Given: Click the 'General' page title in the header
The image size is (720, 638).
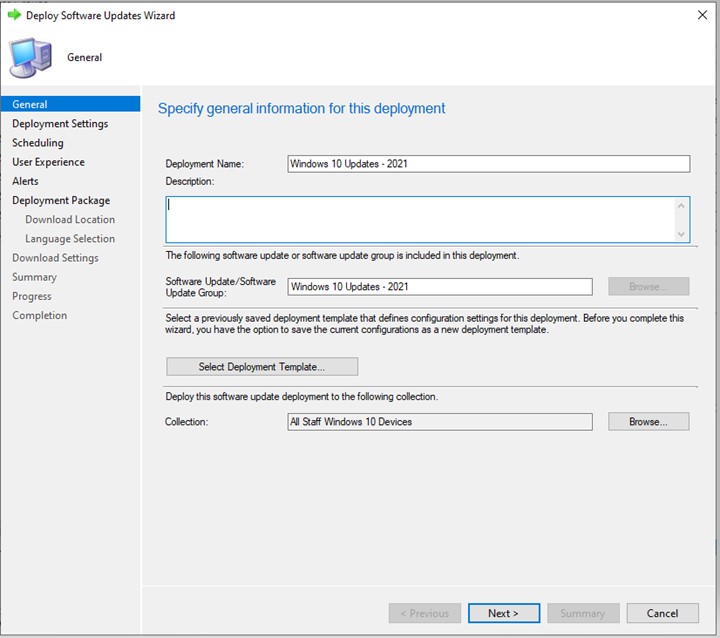Looking at the screenshot, I should pos(84,57).
